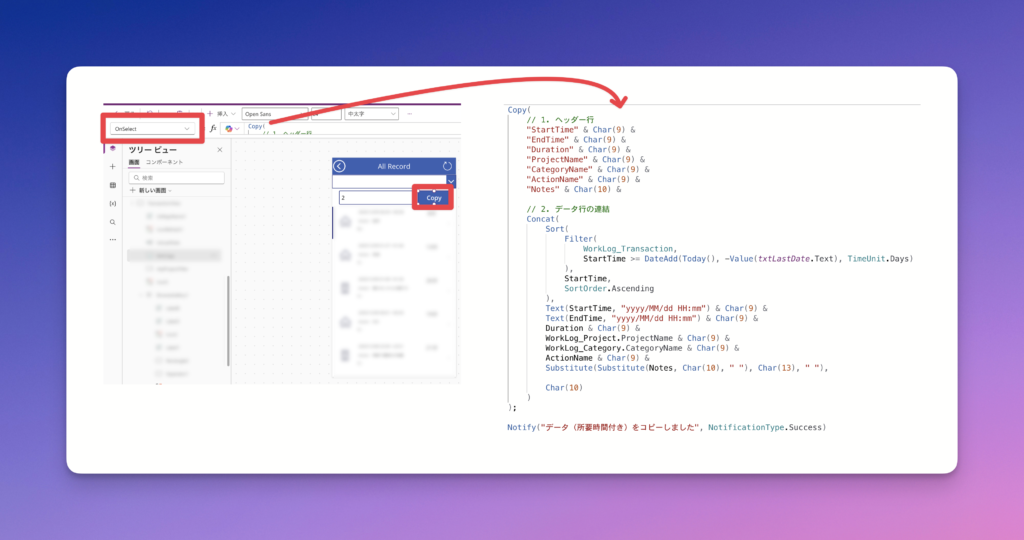Click the 新しい画面 new screen button
Viewport: 1024px width, 540px height.
click(150, 190)
